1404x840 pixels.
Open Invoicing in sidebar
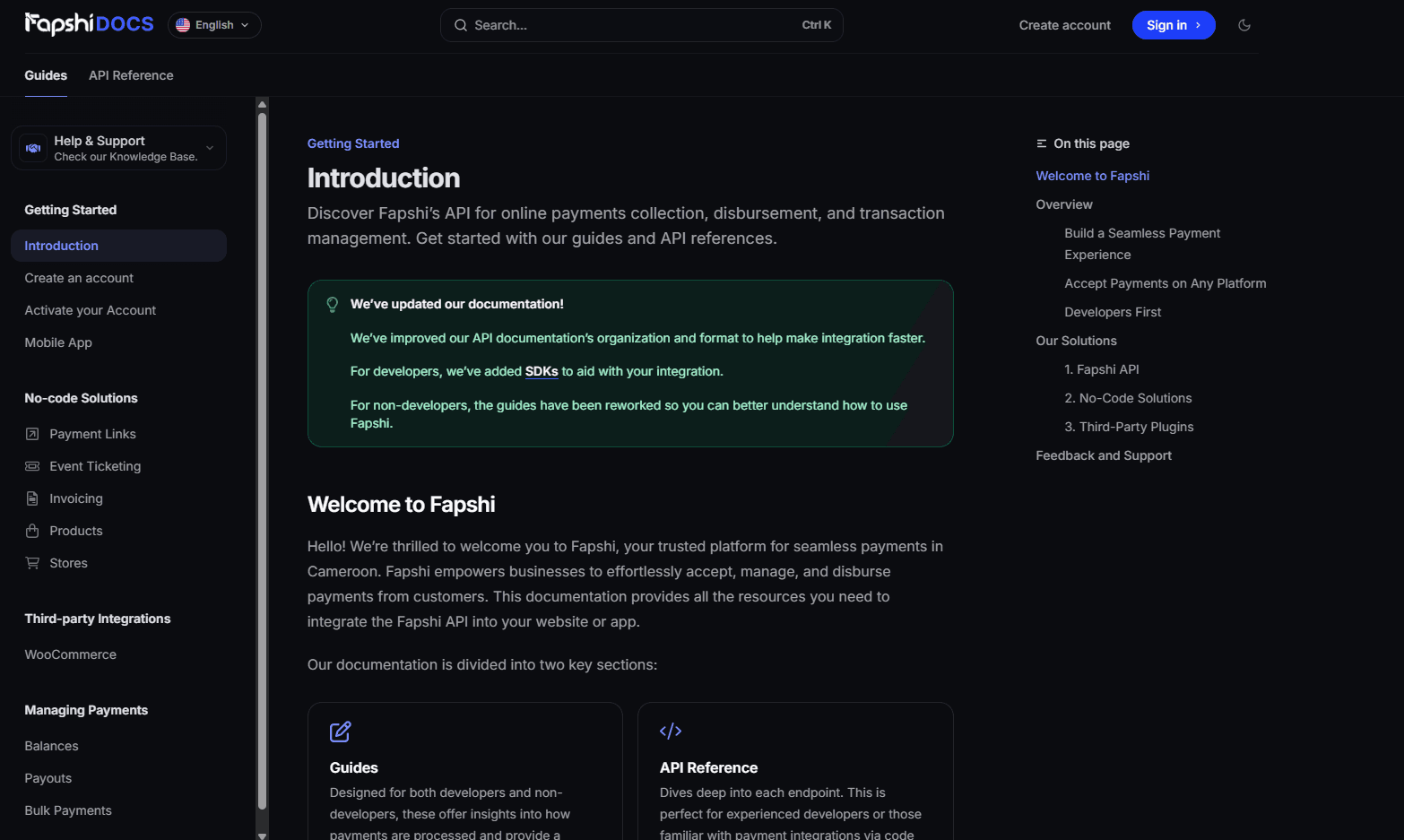pyautogui.click(x=76, y=498)
